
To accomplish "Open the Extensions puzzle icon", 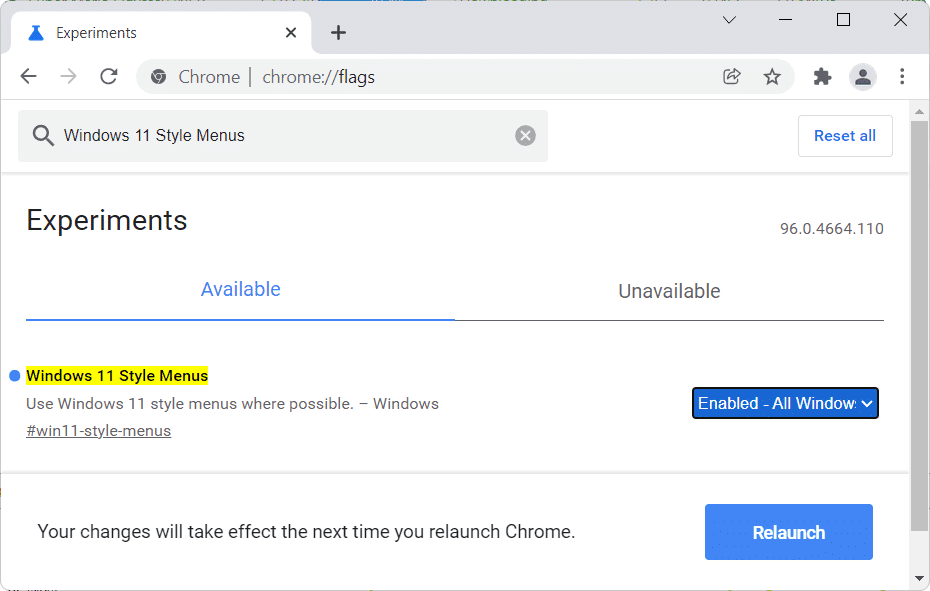I will [x=822, y=77].
